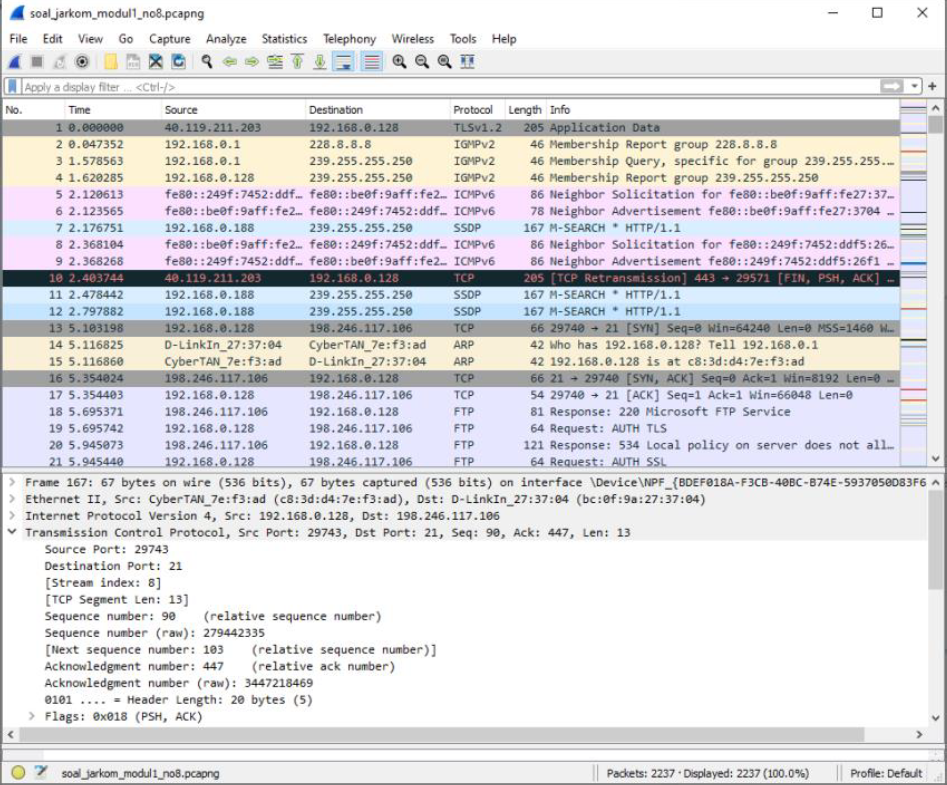947x785 pixels.
Task: Open the Statistics menu
Action: (x=282, y=39)
